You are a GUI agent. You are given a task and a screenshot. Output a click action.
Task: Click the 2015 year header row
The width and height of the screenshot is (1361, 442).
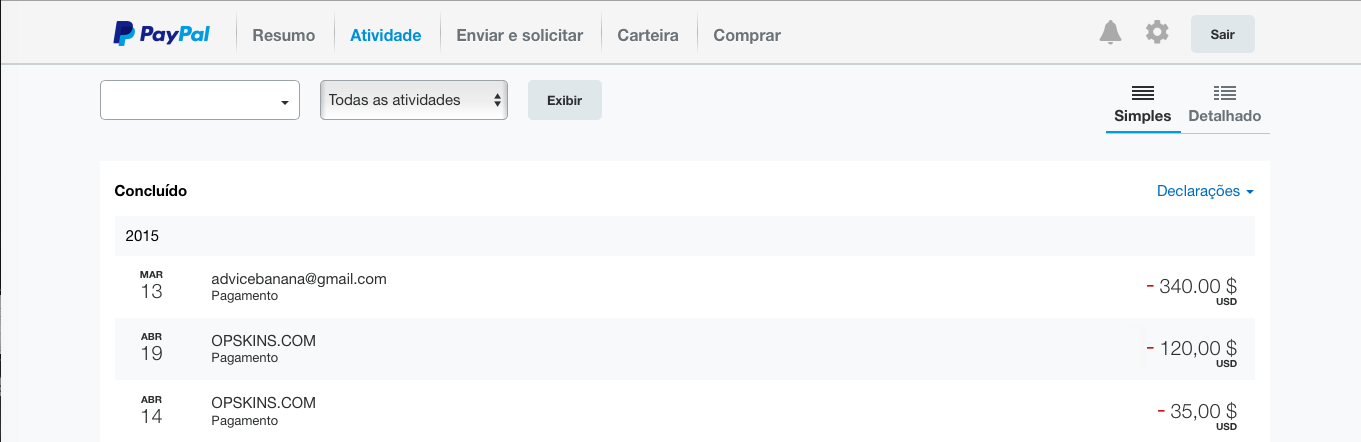click(684, 237)
